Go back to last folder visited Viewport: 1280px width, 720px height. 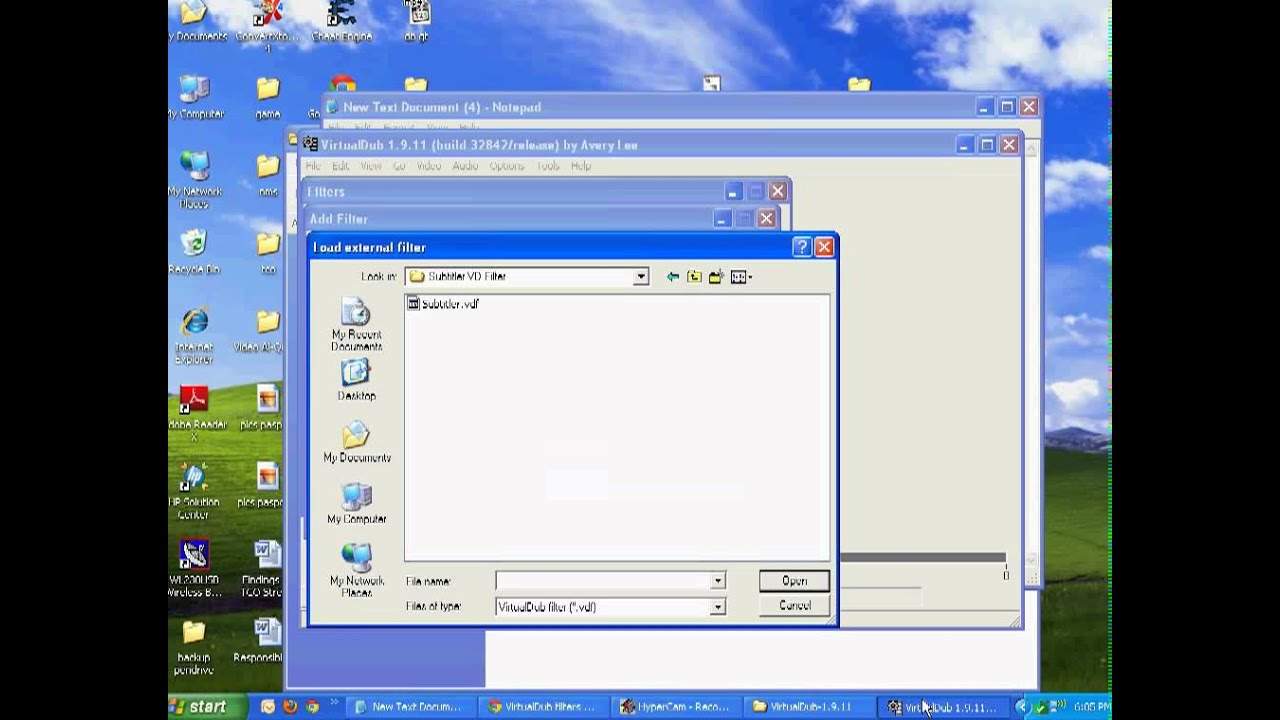click(673, 277)
